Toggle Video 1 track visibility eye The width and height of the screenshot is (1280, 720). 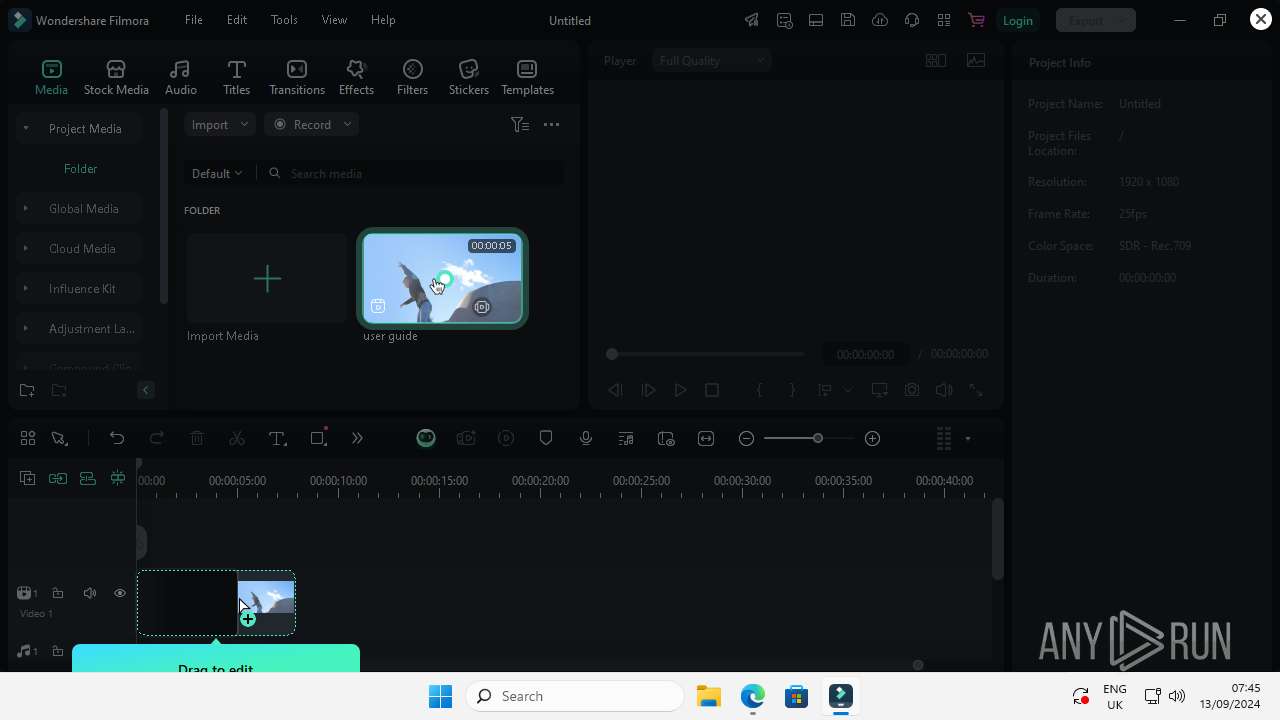[x=120, y=593]
